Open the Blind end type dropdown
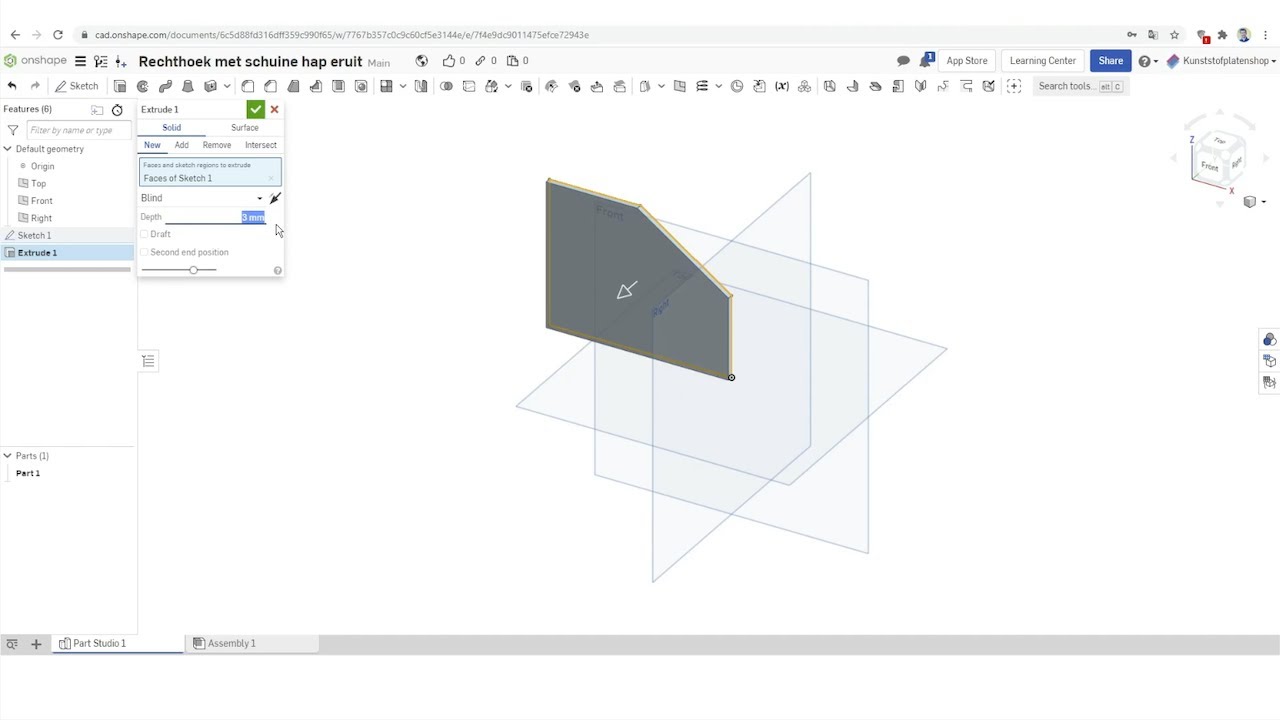Viewport: 1280px width, 720px height. [202, 198]
